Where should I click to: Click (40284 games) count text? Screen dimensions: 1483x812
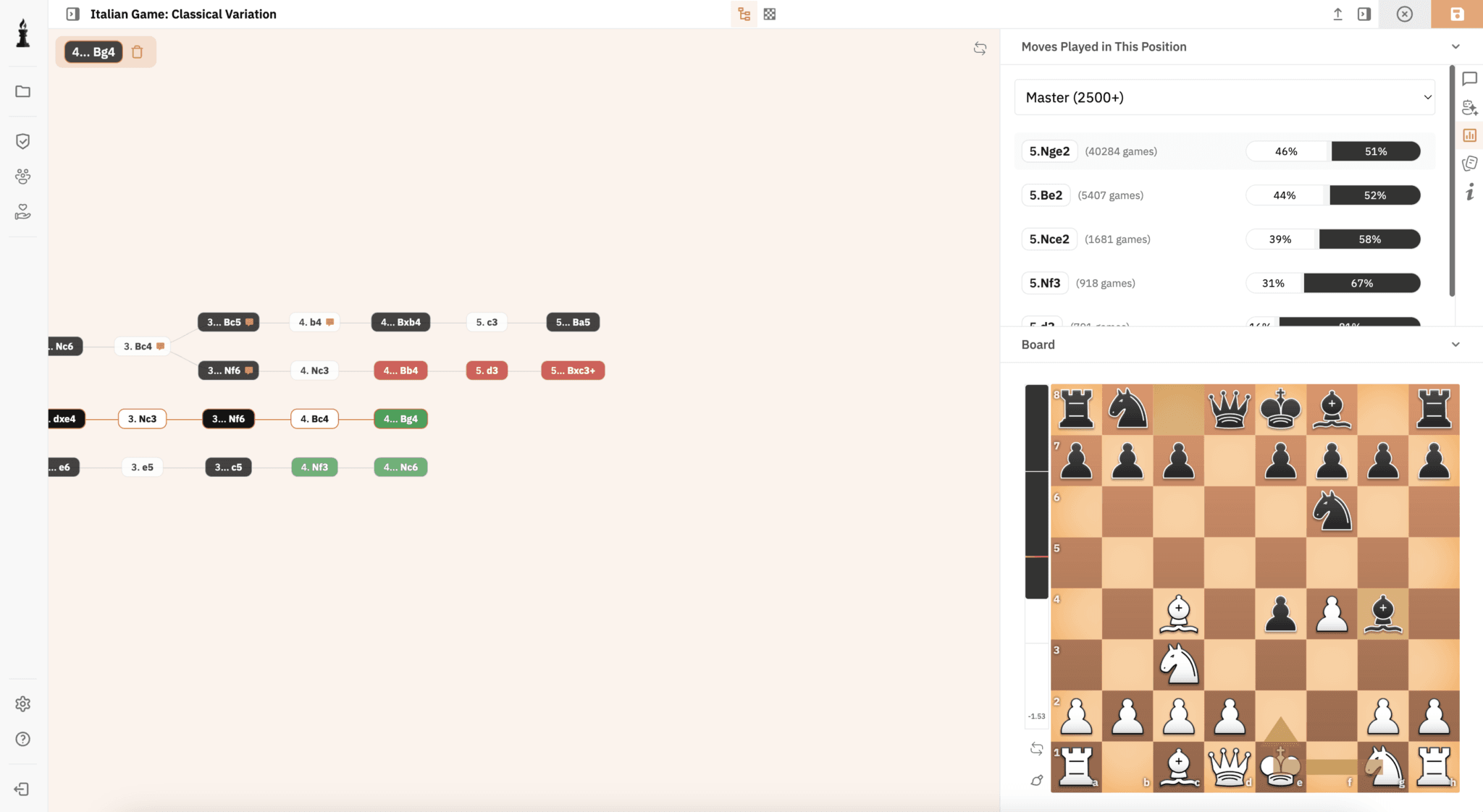[x=1121, y=151]
